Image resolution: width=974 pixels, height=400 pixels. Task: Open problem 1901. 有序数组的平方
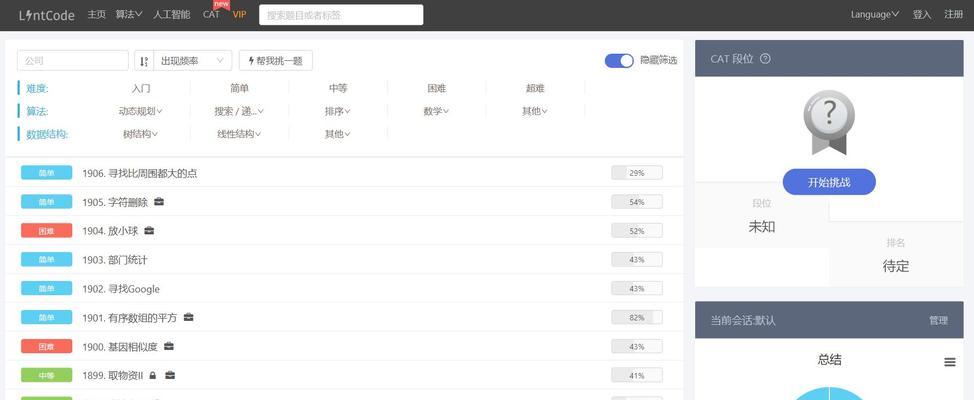[130, 317]
